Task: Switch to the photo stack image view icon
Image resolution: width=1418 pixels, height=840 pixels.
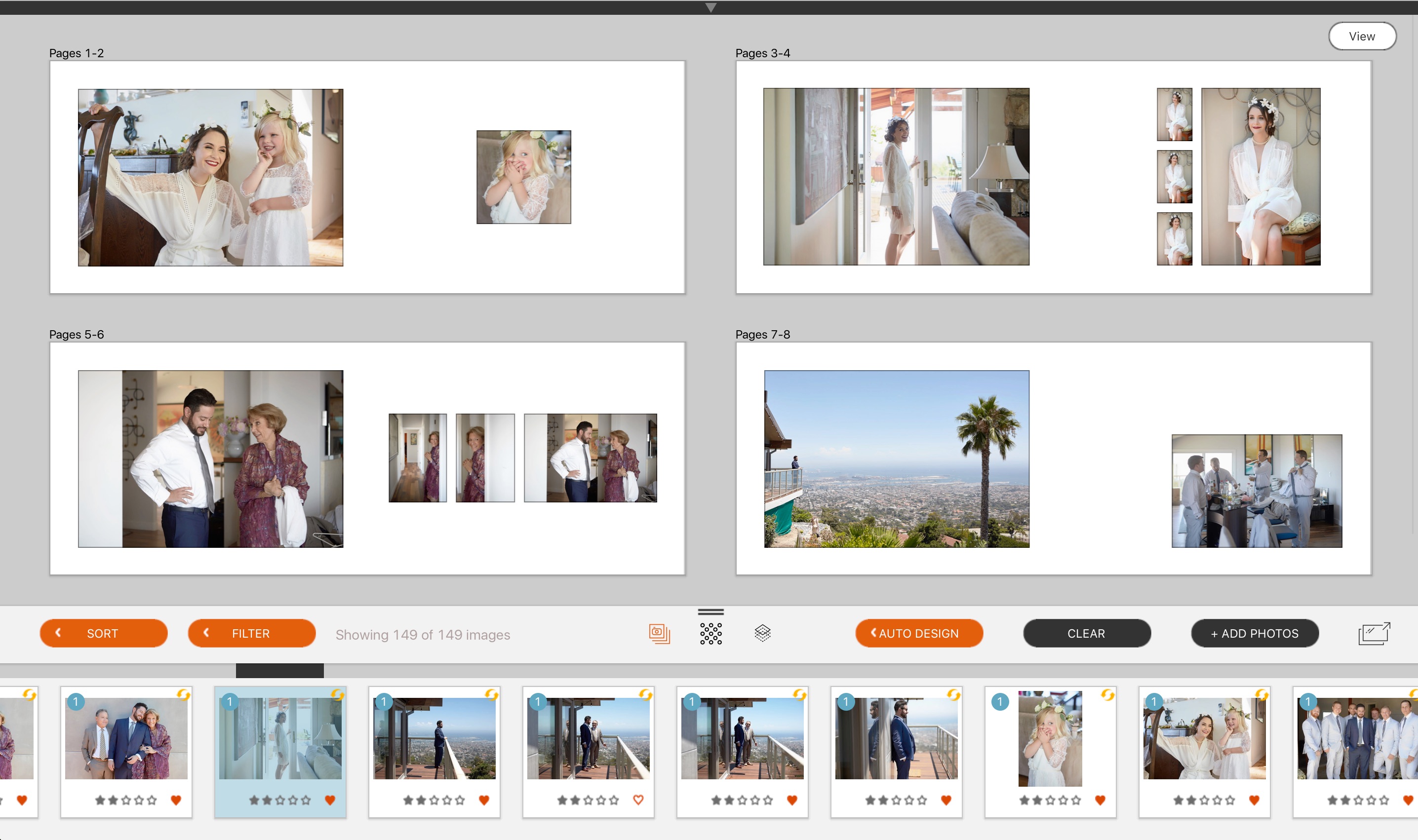Action: point(659,633)
